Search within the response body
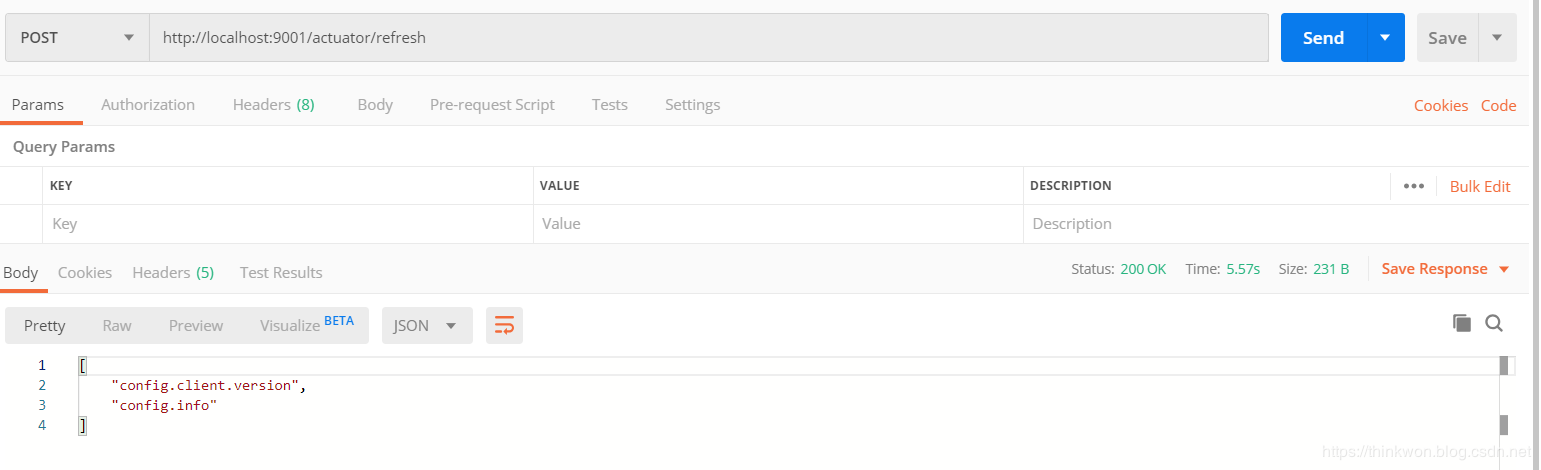1541x470 pixels. click(1494, 323)
